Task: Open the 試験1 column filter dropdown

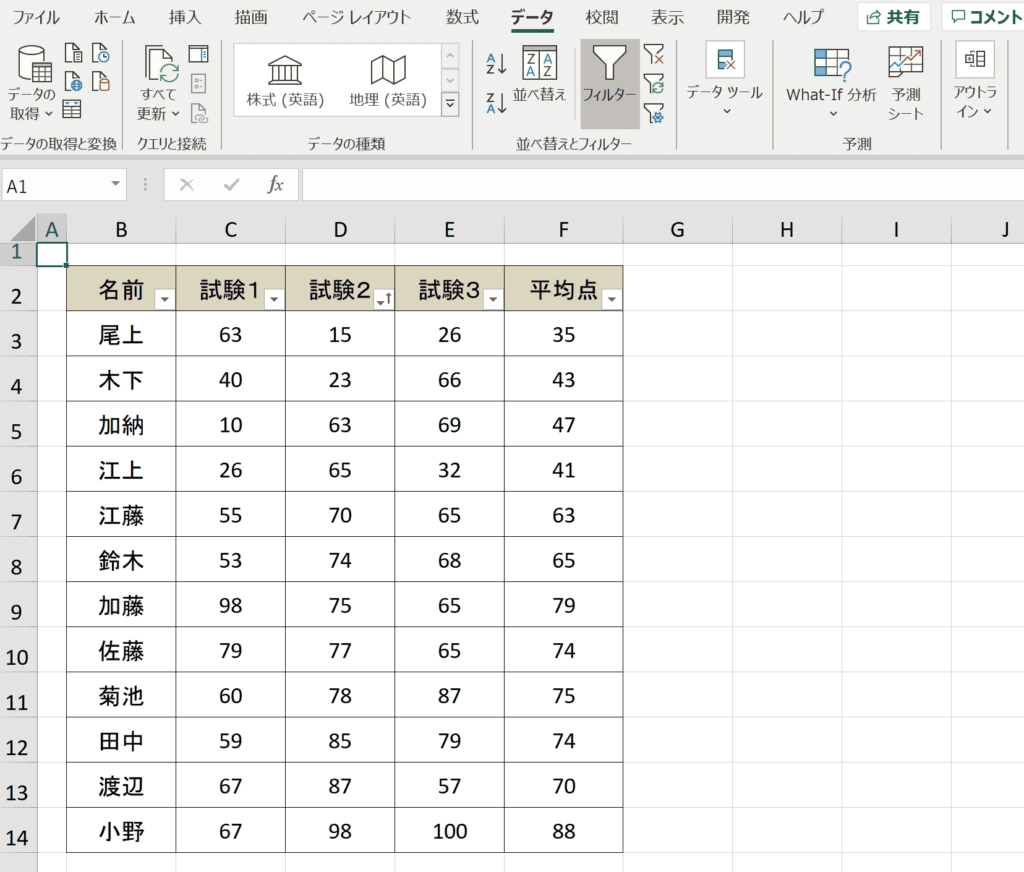Action: coord(274,299)
